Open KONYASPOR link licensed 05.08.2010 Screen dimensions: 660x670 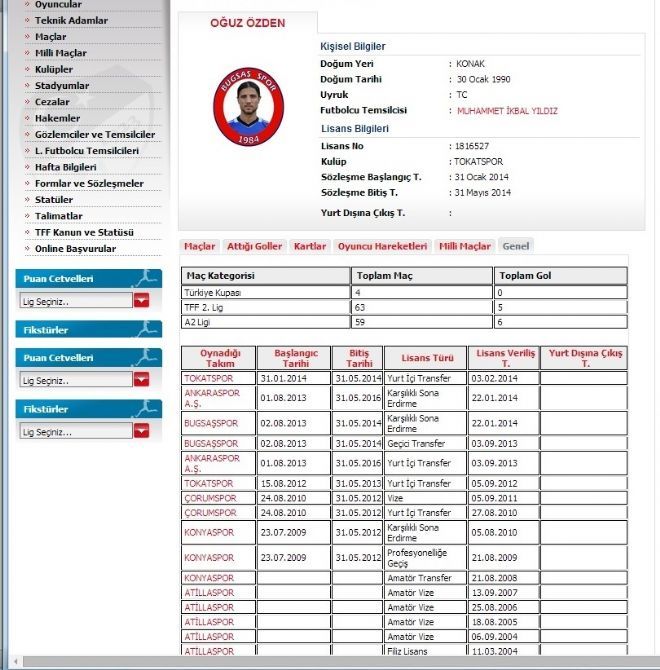(209, 532)
